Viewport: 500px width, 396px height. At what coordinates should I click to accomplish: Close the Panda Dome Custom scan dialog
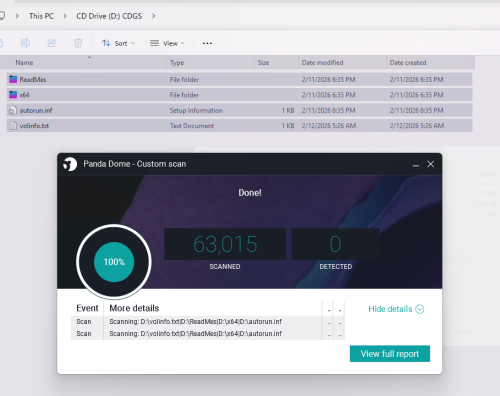tap(431, 164)
